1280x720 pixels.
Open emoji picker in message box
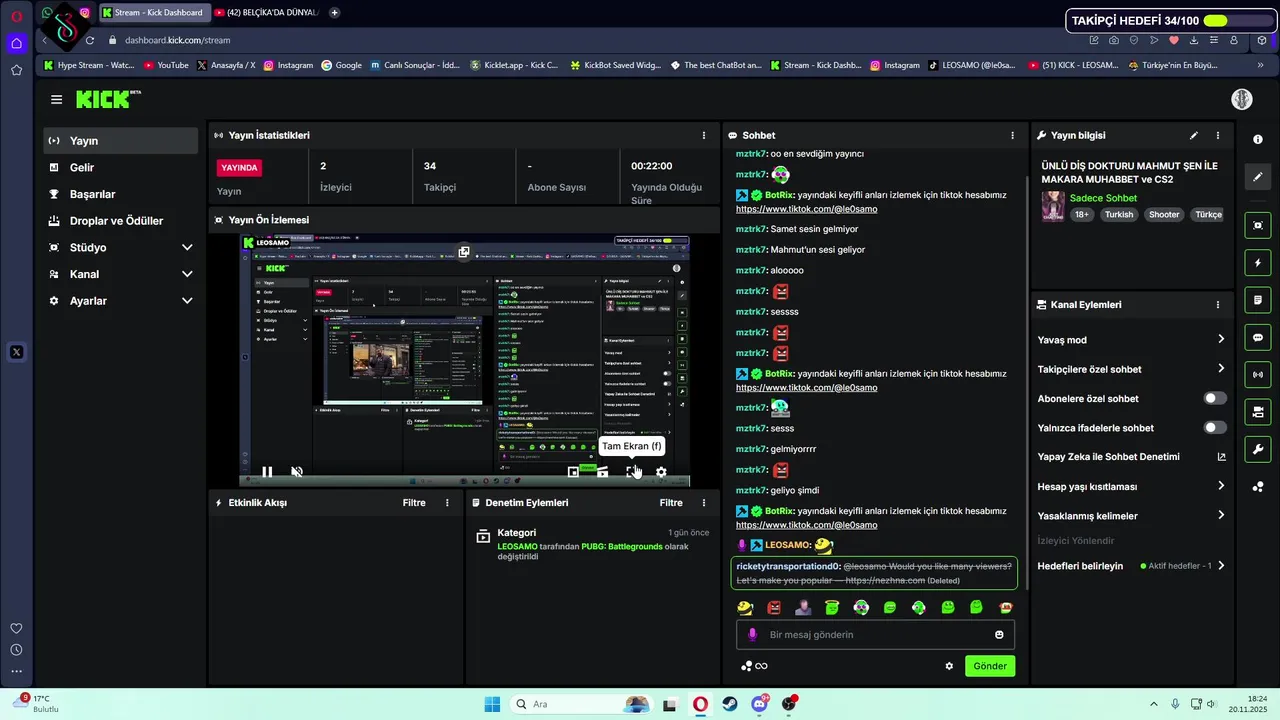999,635
